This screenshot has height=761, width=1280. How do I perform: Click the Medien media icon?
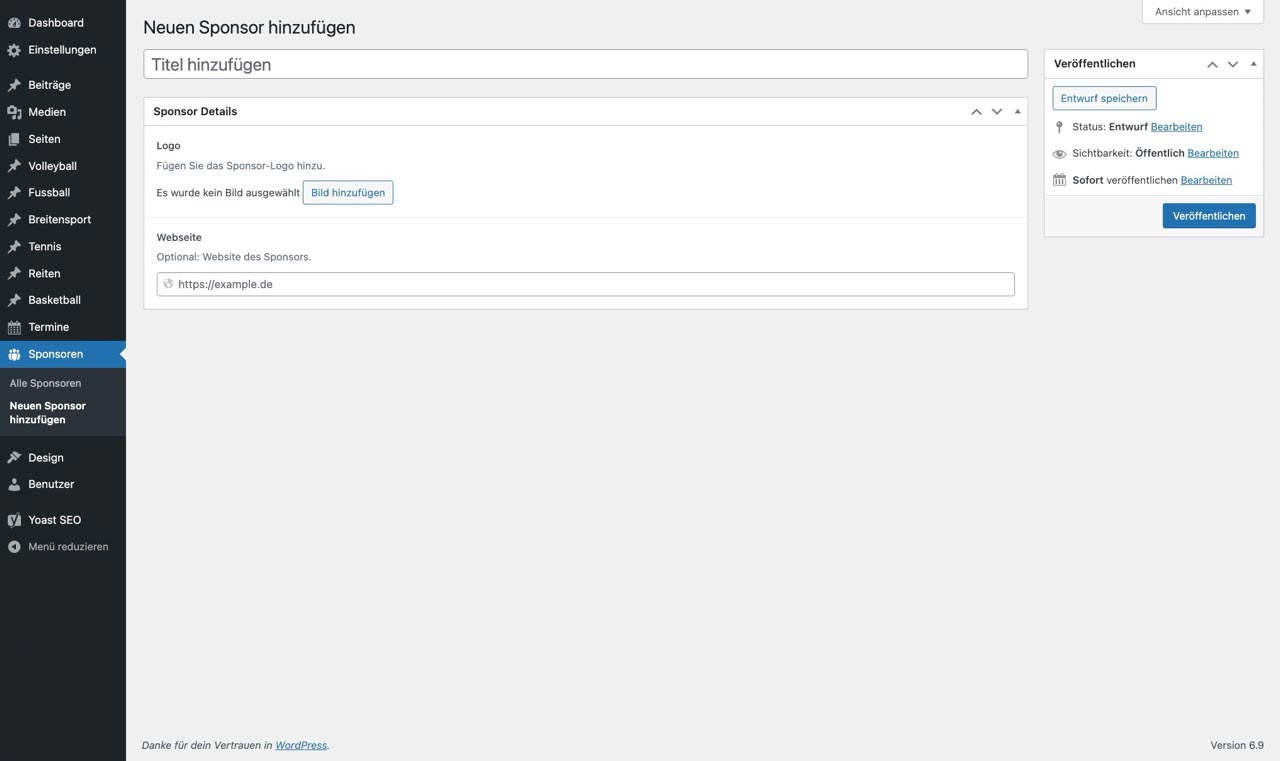tap(14, 112)
